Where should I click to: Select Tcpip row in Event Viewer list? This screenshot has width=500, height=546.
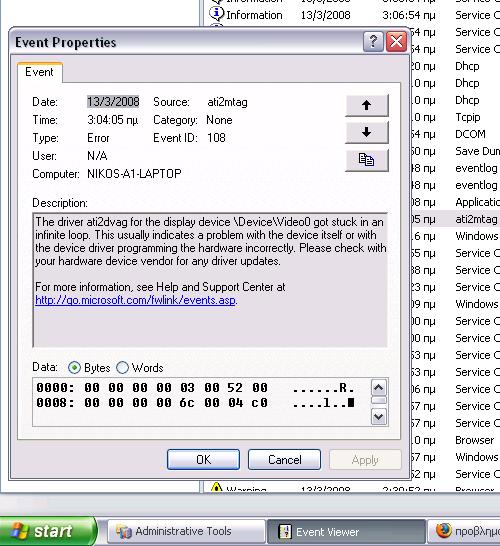pyautogui.click(x=455, y=117)
